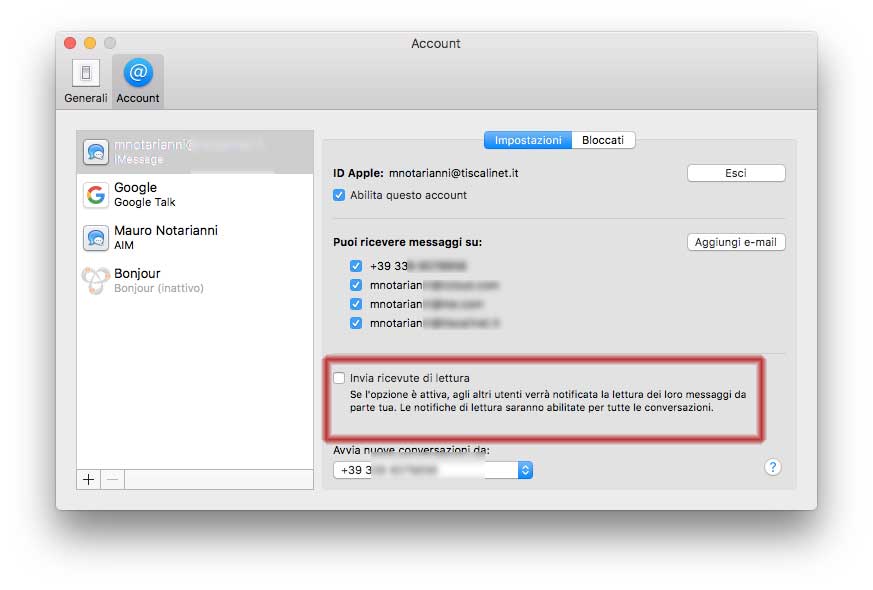
Task: Enable Invia ricevute di lettura
Action: 339,378
